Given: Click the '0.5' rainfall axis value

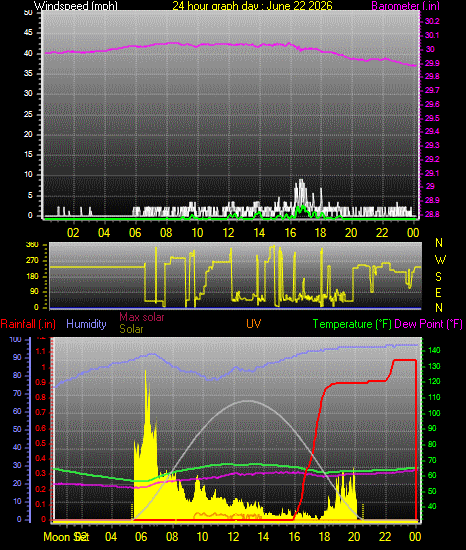Looking at the screenshot, I should tap(41, 443).
